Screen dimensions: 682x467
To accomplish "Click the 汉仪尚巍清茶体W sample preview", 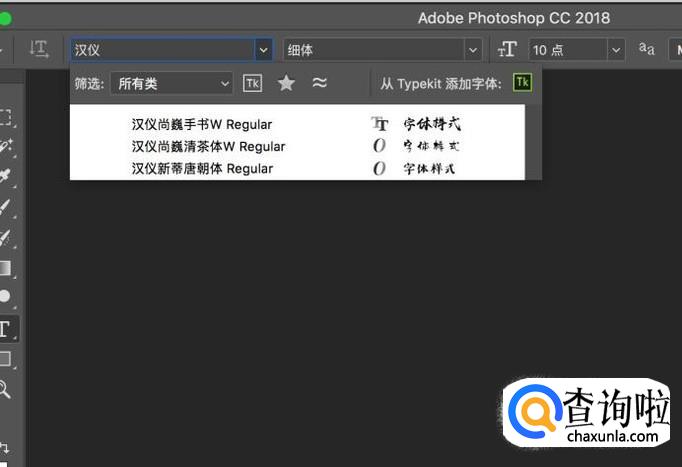I will point(431,146).
